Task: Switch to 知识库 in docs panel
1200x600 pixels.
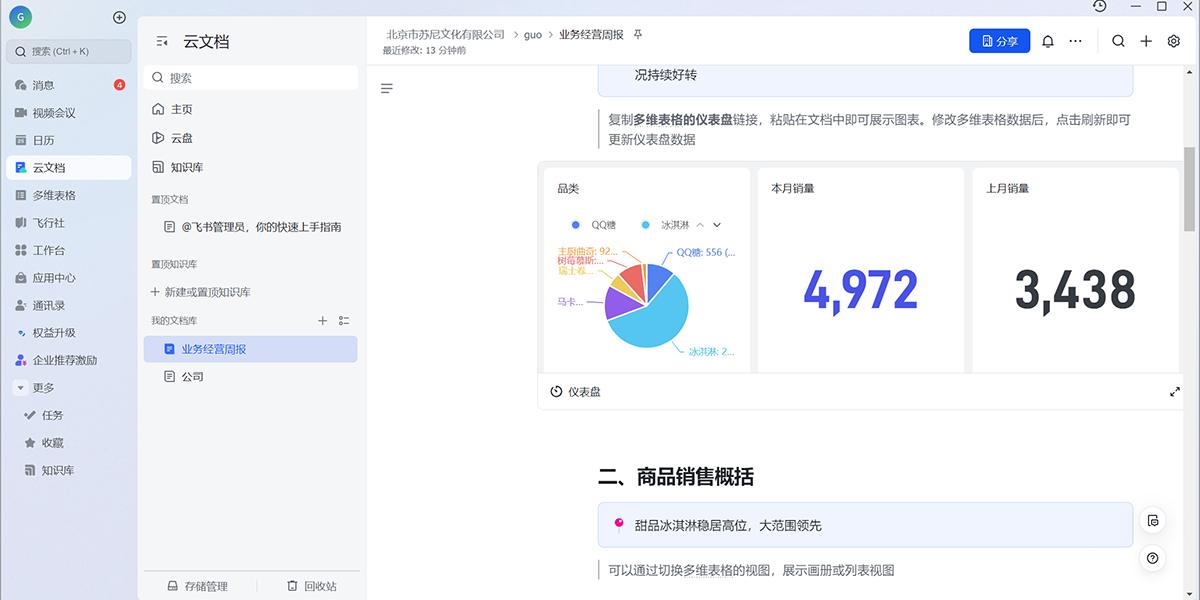Action: click(186, 167)
